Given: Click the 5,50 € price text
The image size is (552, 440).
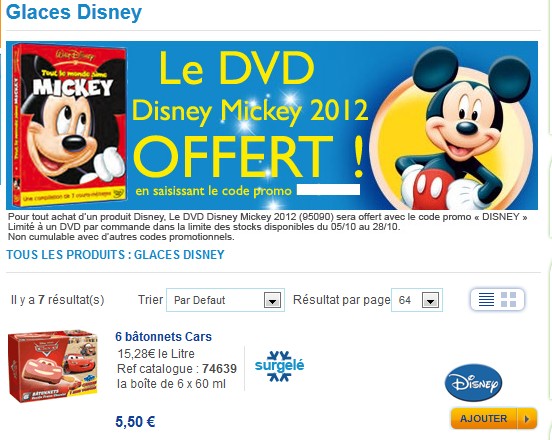Looking at the screenshot, I should click(x=135, y=422).
